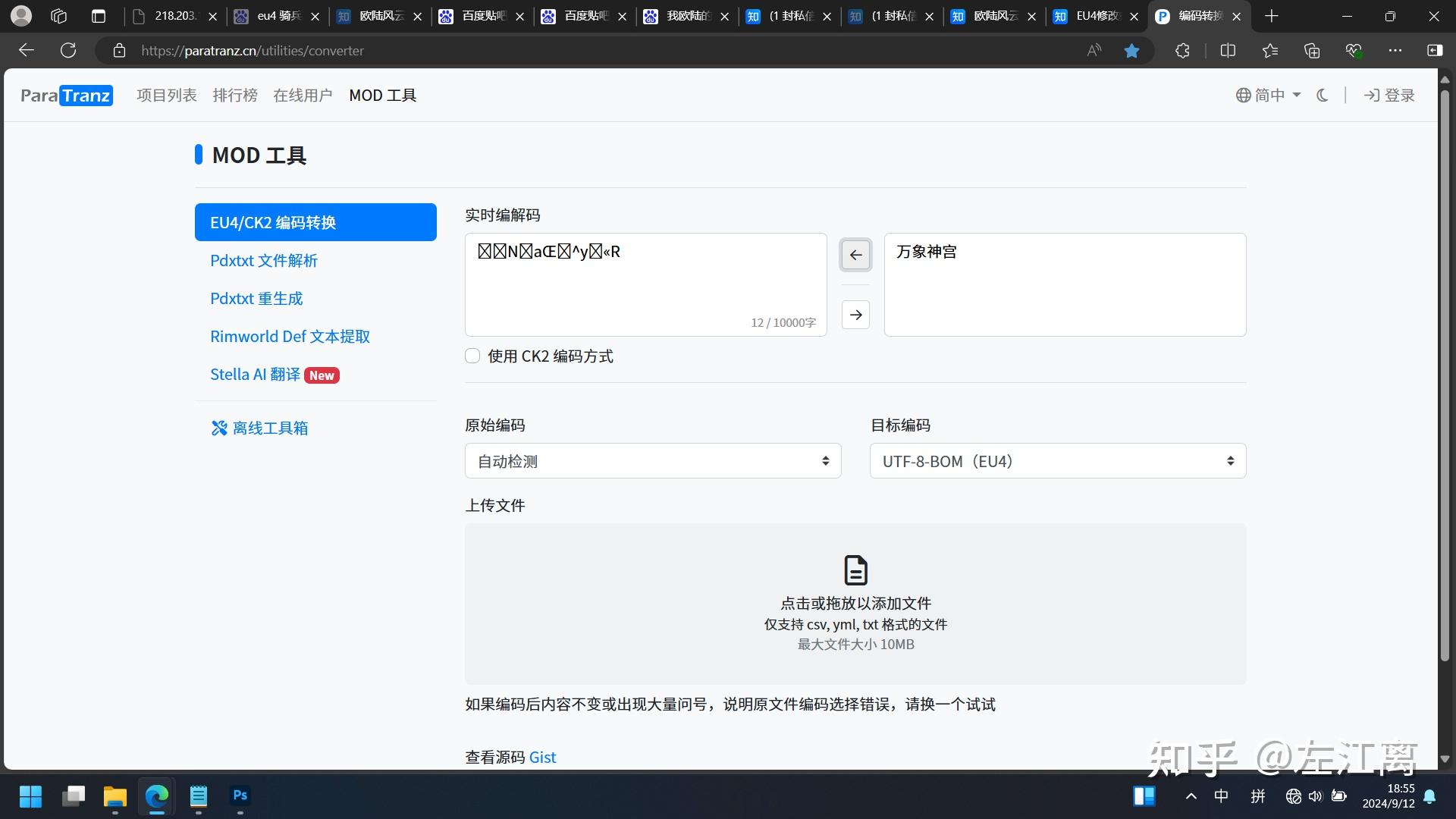This screenshot has height=819, width=1456.
Task: Open the language globe menu
Action: point(1243,95)
